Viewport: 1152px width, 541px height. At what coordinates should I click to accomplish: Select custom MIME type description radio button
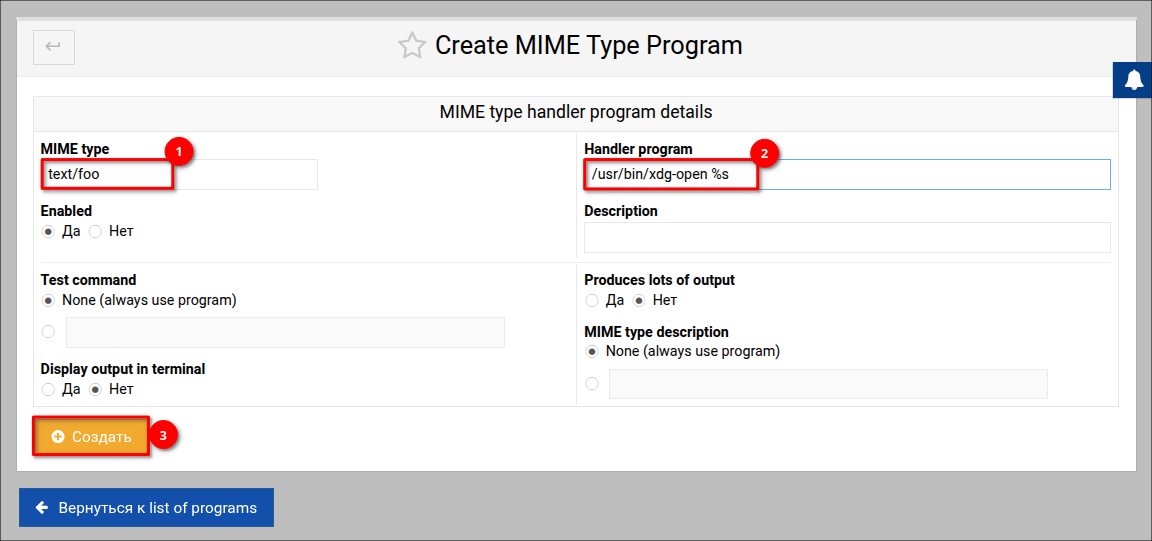point(592,384)
